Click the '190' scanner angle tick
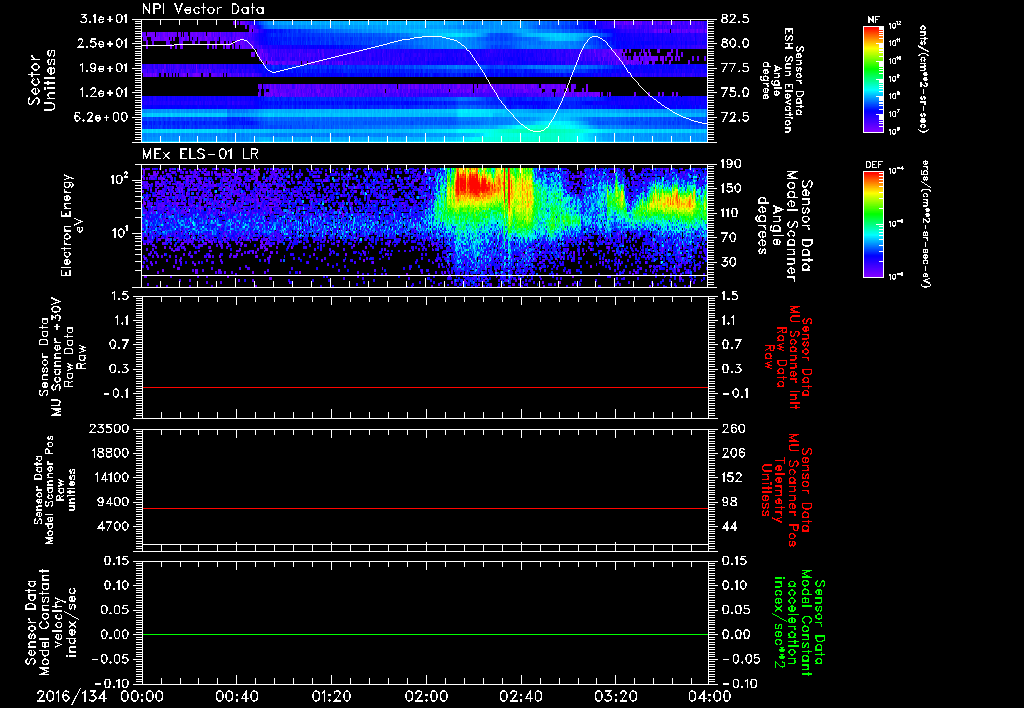The height and width of the screenshot is (708, 1024). (731, 164)
